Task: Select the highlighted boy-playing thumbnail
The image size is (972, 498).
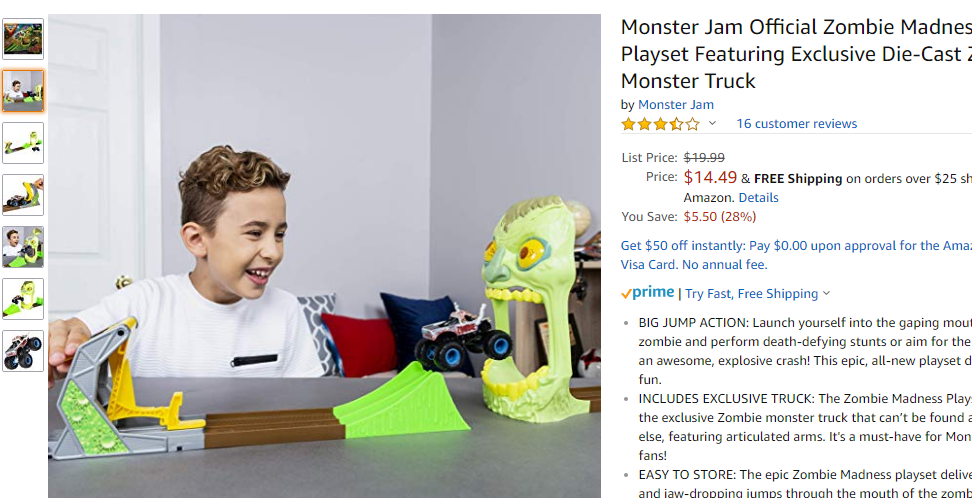Action: point(23,91)
